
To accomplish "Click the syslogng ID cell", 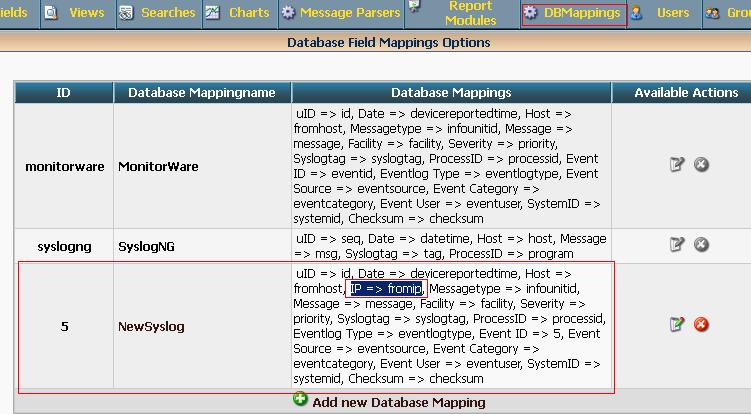I will pos(64,246).
